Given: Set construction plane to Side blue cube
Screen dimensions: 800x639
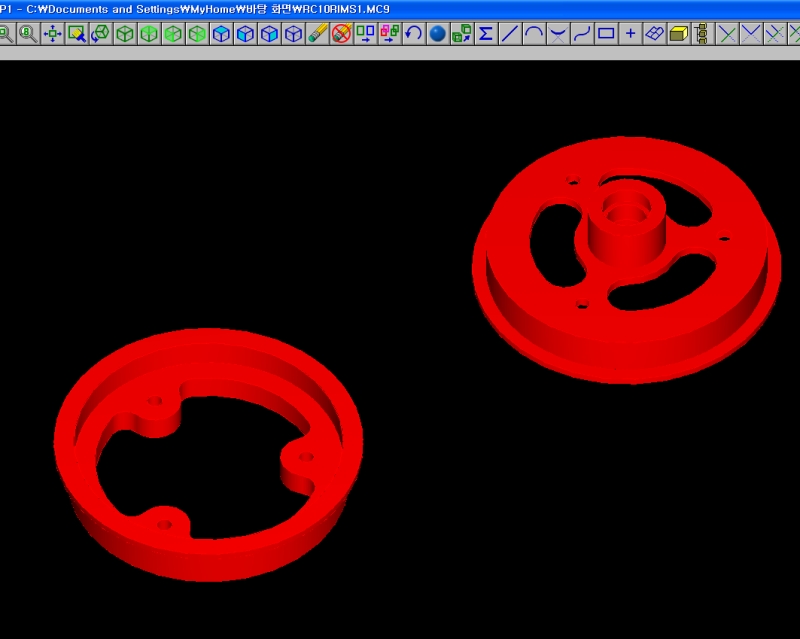Looking at the screenshot, I should click(x=269, y=34).
